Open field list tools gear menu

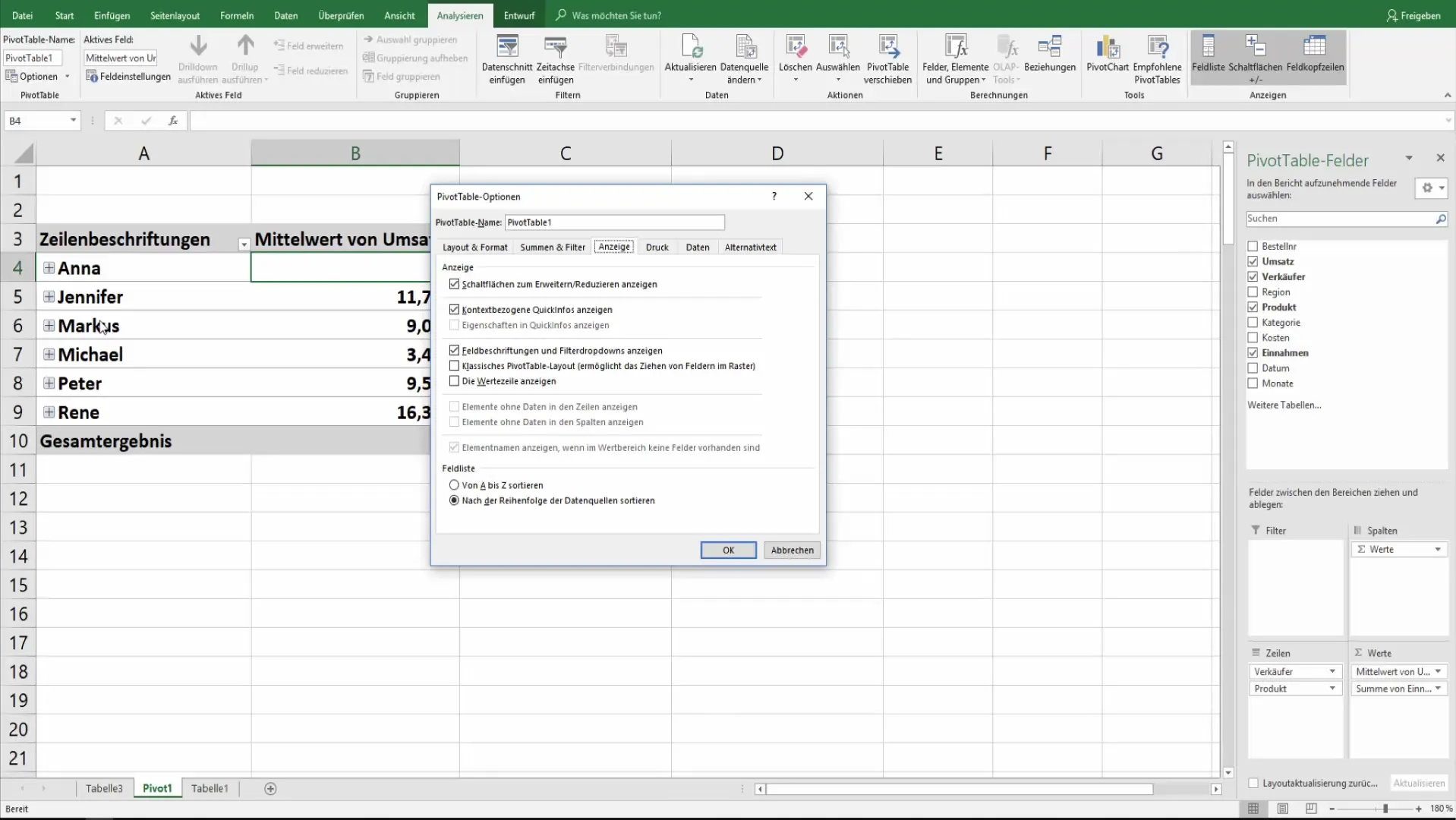(1432, 188)
